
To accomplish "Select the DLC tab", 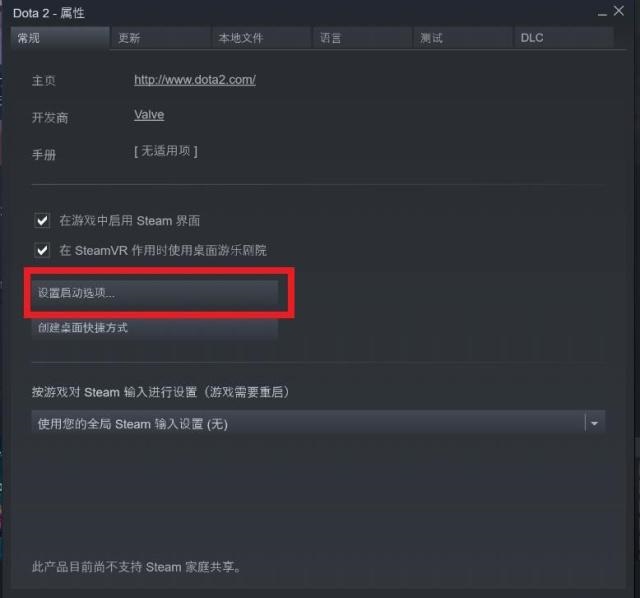I will (x=564, y=38).
